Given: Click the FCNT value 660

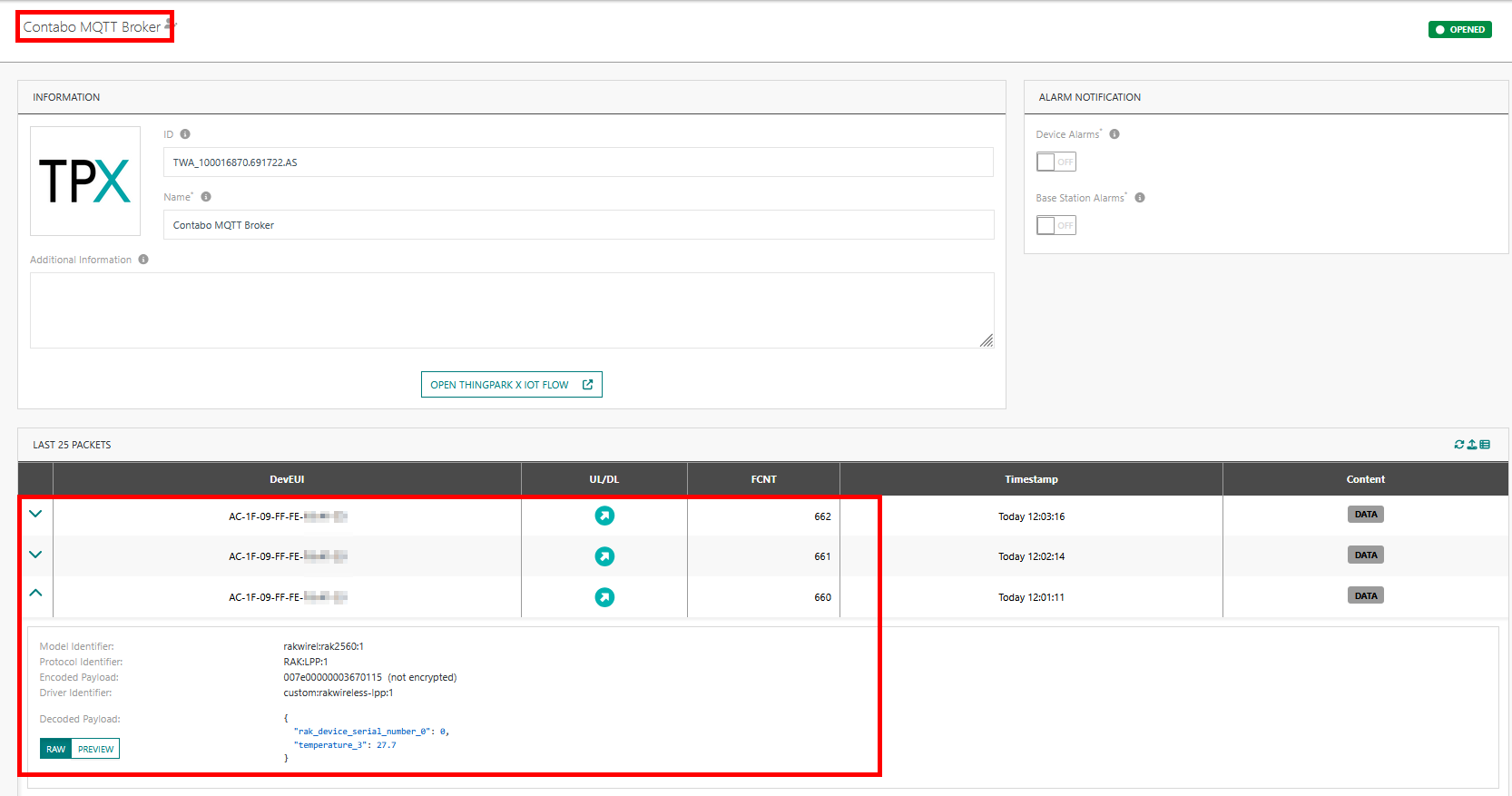Looking at the screenshot, I should pos(822,597).
